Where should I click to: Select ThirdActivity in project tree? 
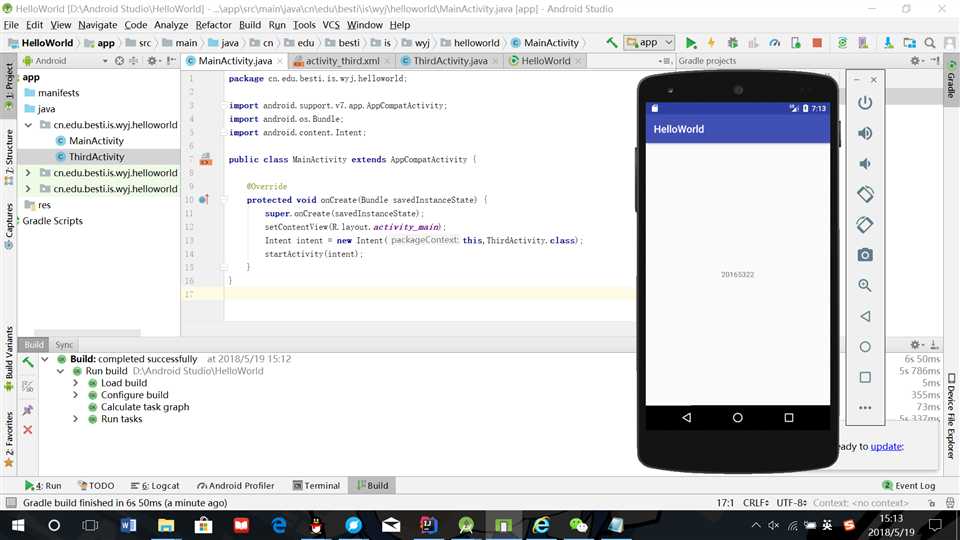click(x=96, y=157)
